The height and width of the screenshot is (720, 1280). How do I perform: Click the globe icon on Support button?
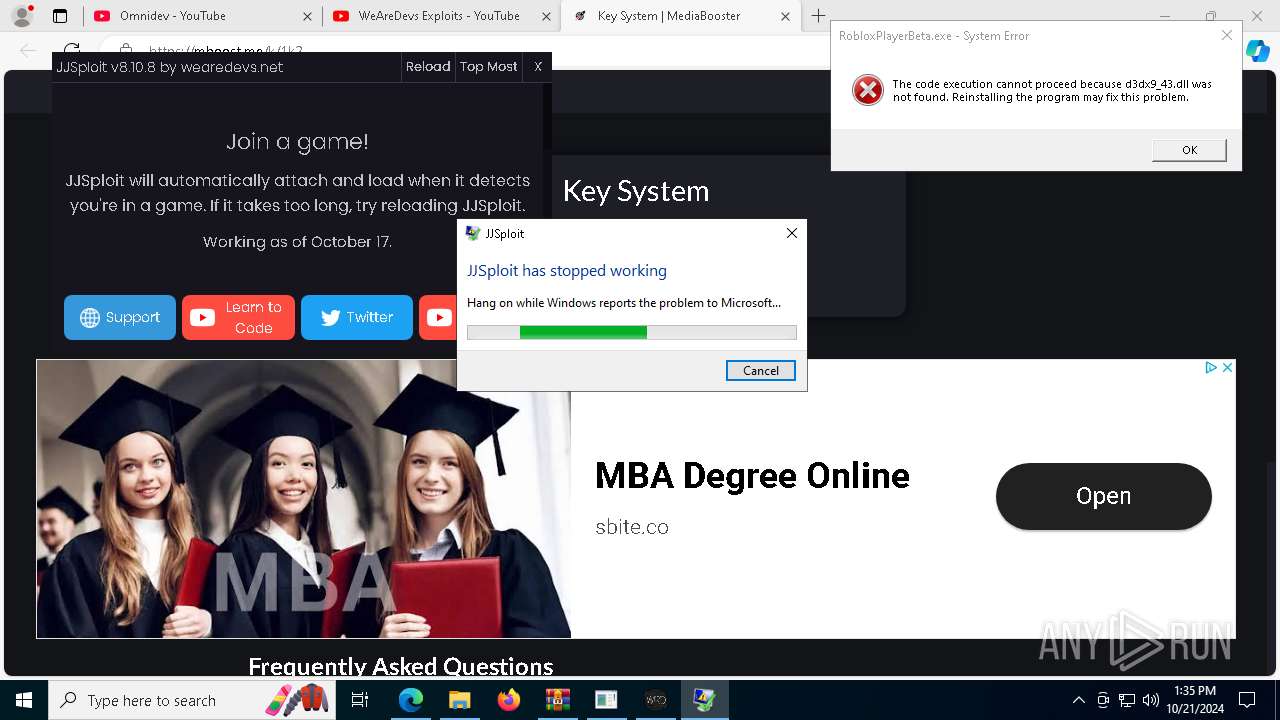pyautogui.click(x=90, y=318)
